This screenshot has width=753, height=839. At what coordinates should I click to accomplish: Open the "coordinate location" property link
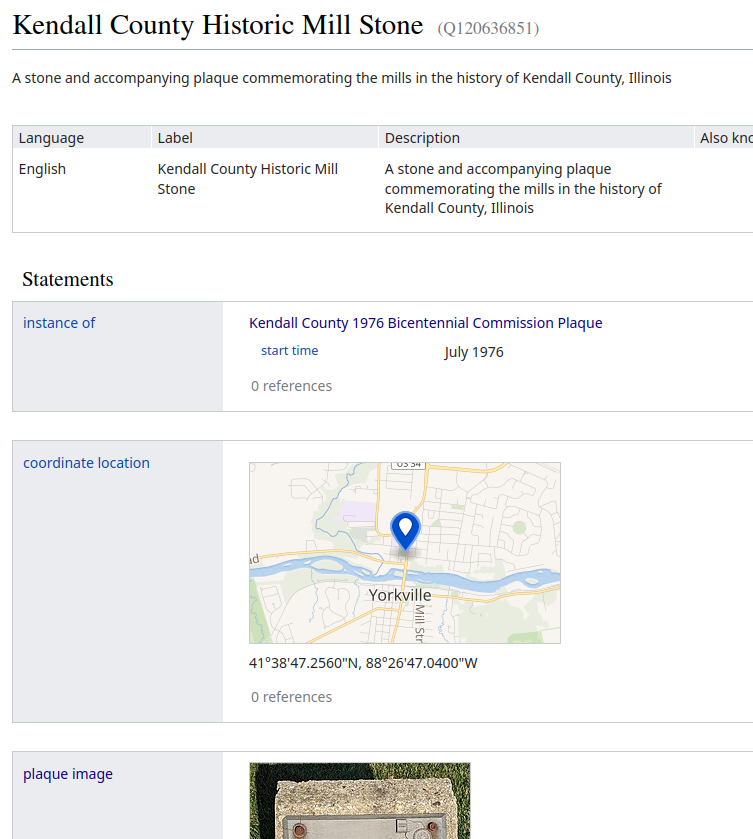[86, 463]
